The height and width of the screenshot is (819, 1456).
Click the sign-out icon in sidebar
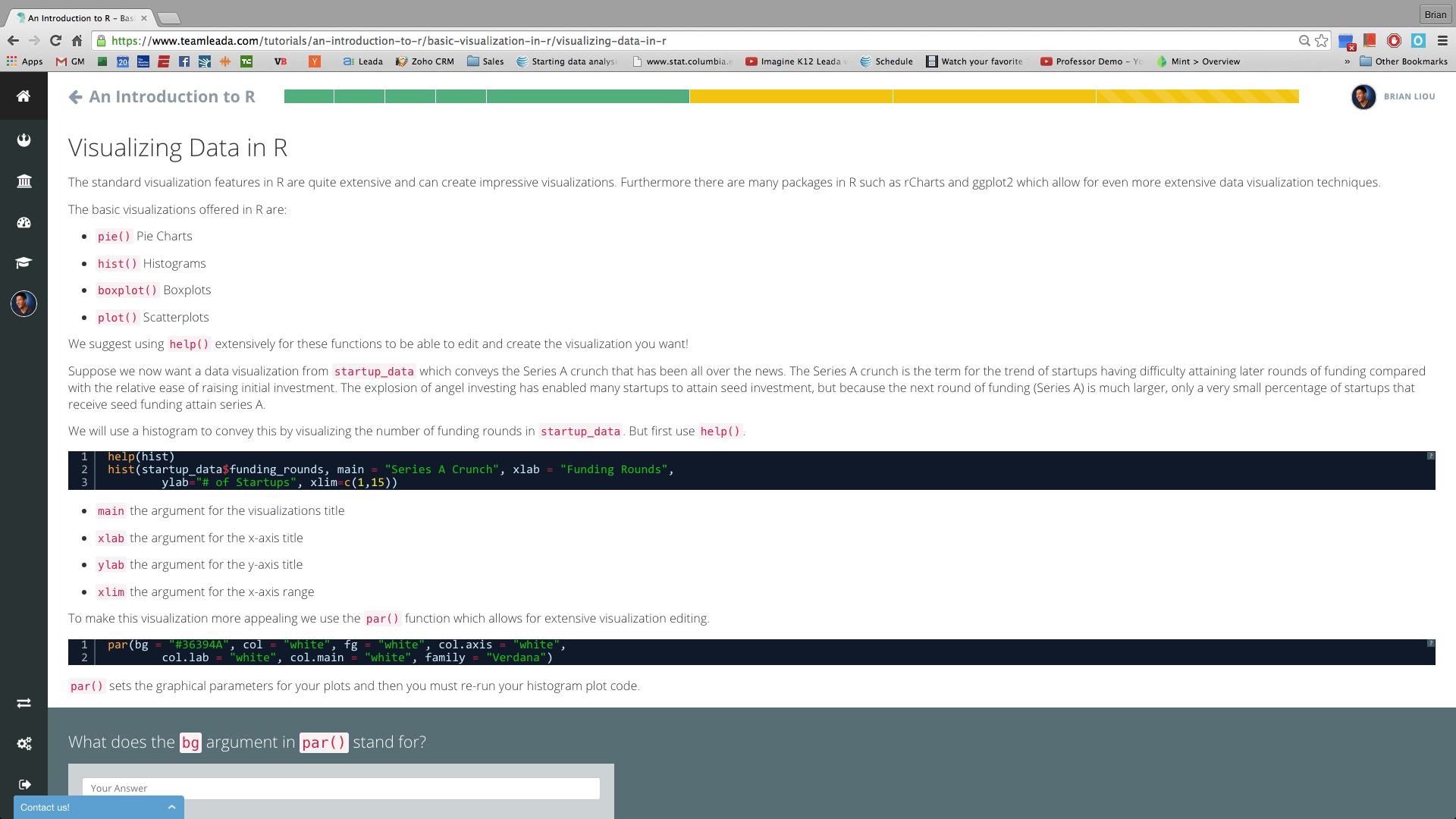tap(24, 784)
